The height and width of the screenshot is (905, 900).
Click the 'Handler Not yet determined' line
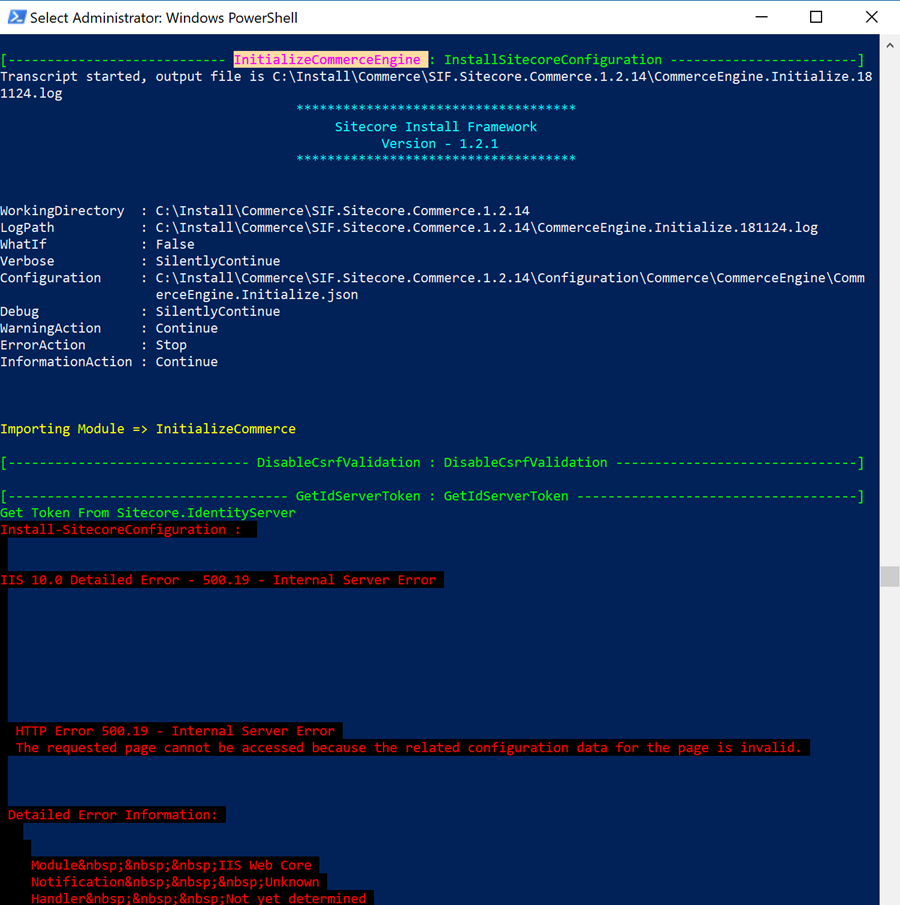pos(199,897)
